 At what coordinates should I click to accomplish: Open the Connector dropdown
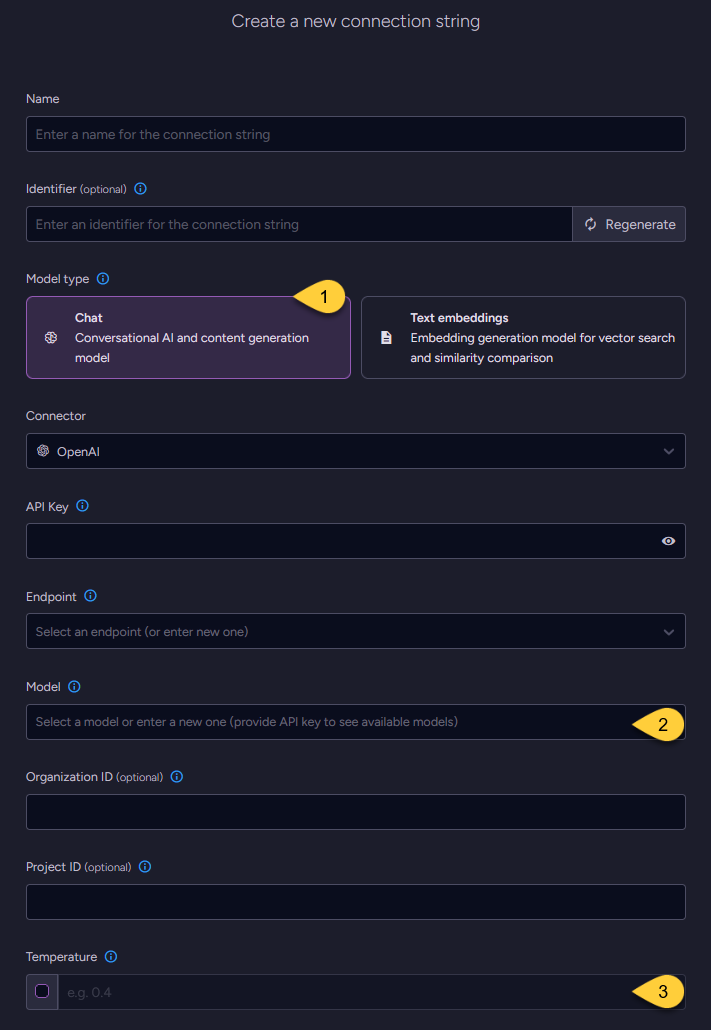pyautogui.click(x=355, y=451)
